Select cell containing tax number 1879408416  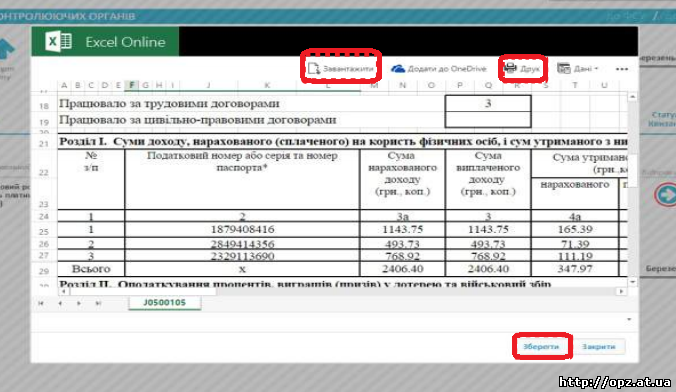[x=242, y=229]
